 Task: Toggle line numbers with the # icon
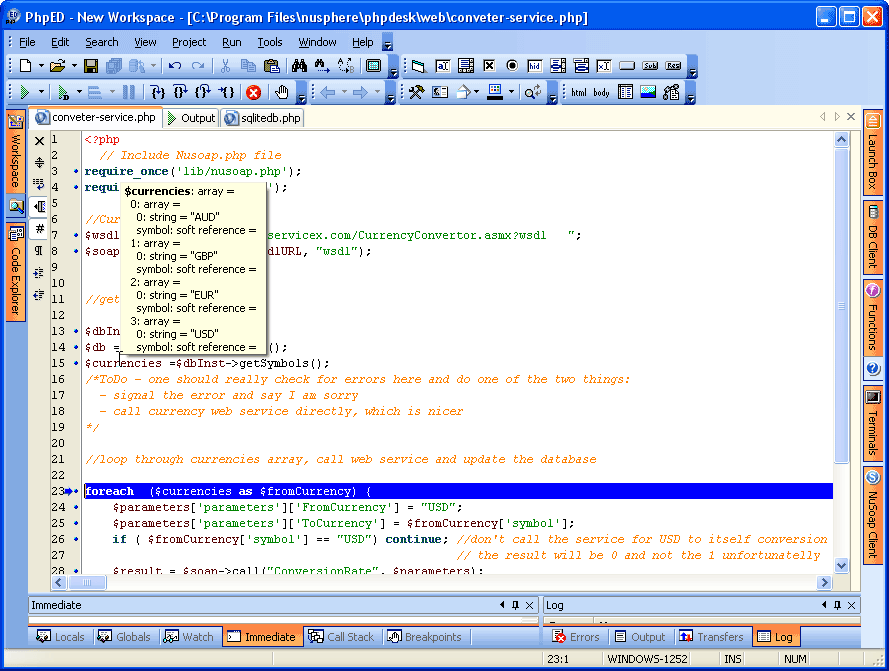40,229
